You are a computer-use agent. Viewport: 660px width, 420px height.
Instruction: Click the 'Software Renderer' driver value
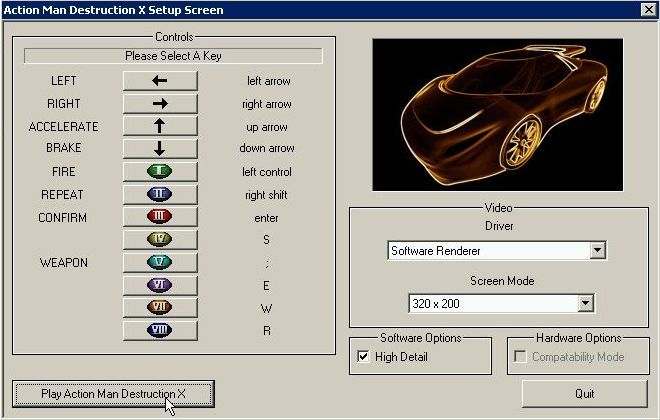436,251
